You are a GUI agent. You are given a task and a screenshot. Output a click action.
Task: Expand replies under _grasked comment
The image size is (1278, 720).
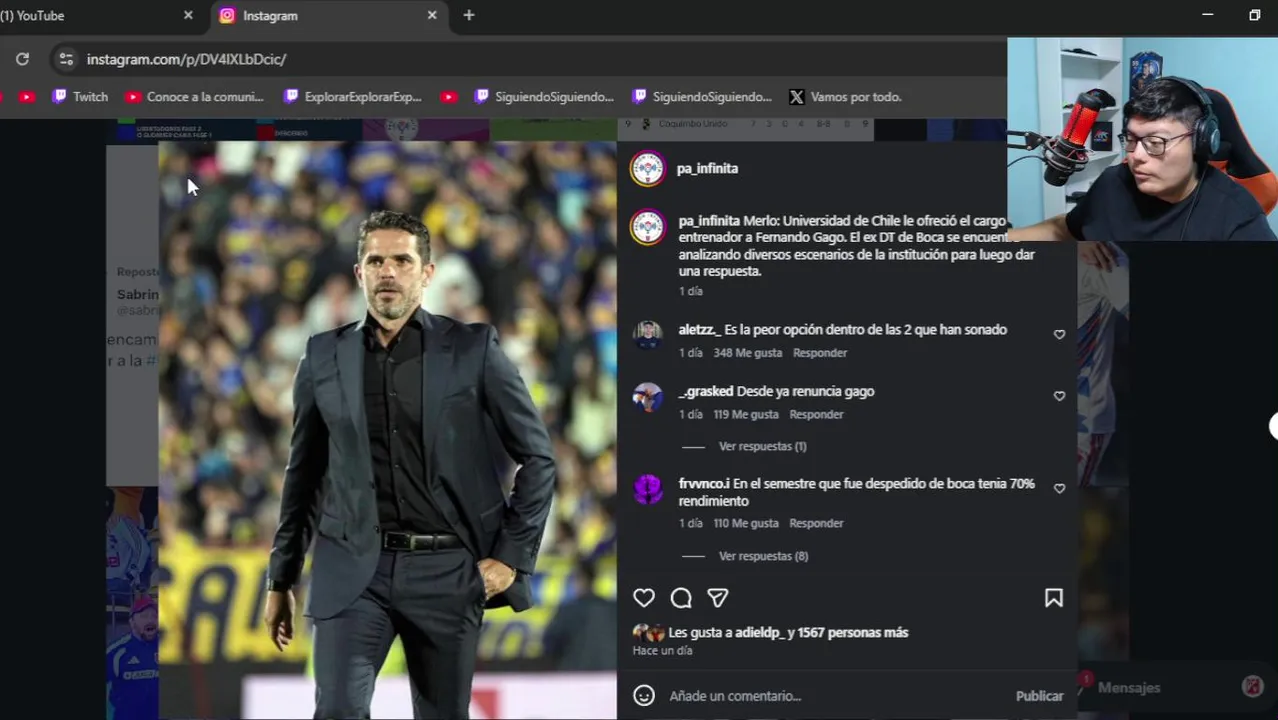point(762,446)
